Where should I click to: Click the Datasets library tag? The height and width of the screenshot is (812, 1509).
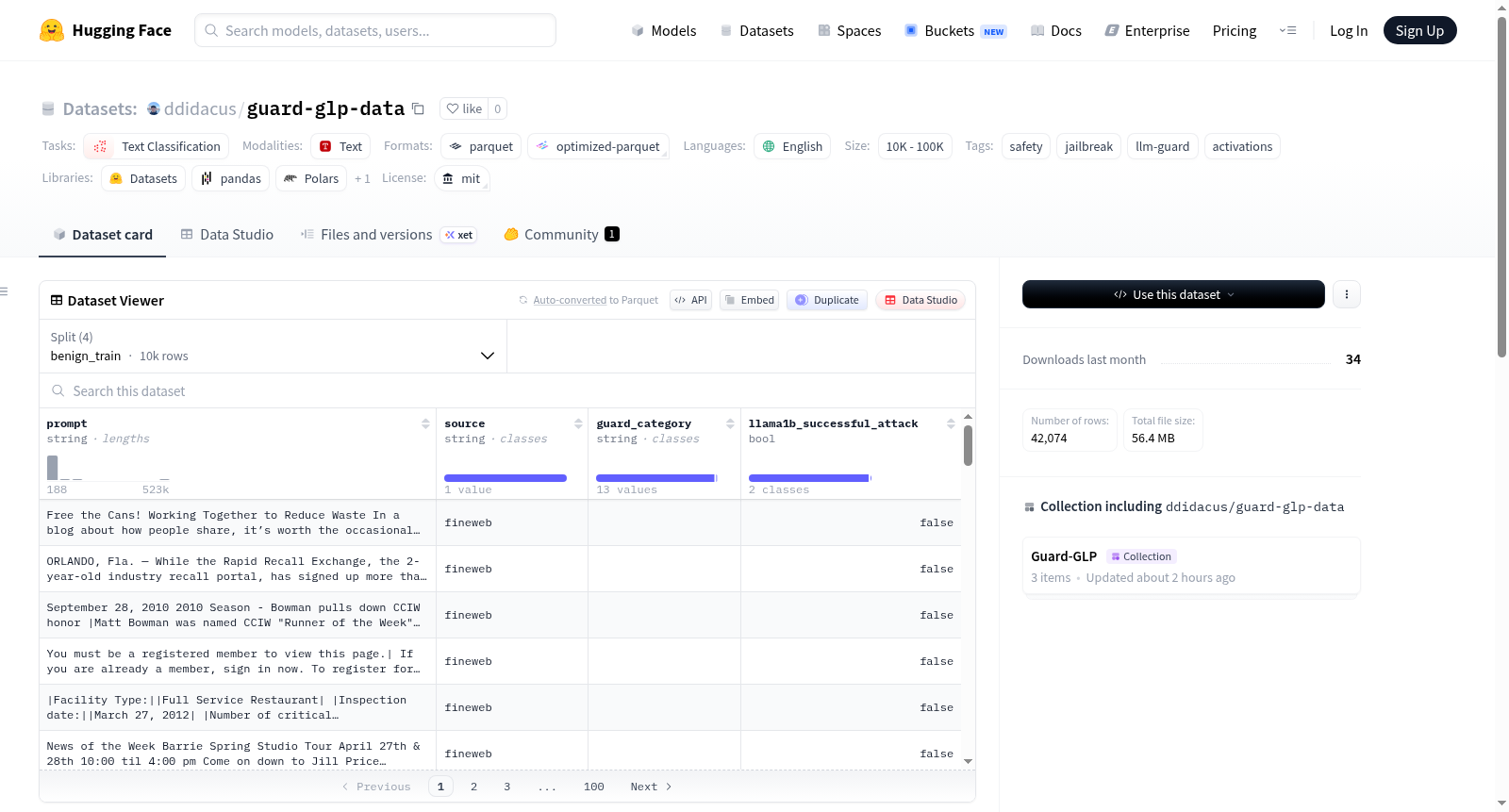pyautogui.click(x=143, y=178)
